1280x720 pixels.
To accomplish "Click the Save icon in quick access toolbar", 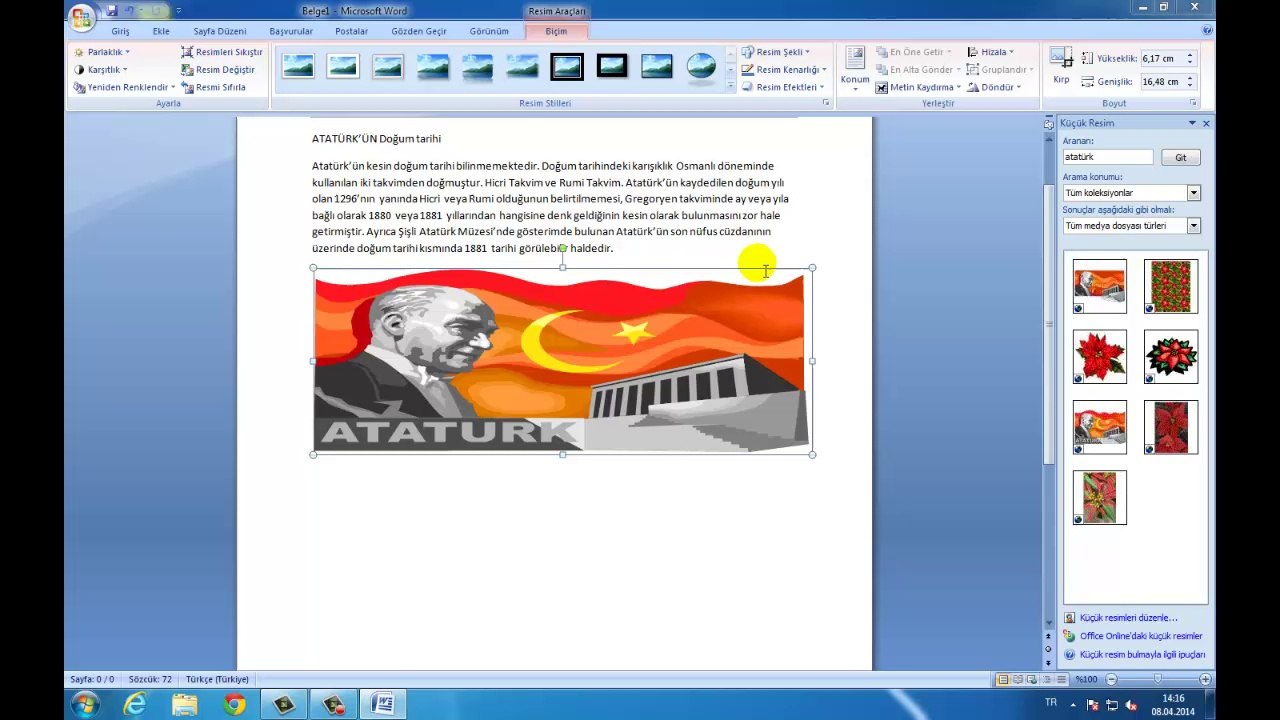I will [x=111, y=10].
